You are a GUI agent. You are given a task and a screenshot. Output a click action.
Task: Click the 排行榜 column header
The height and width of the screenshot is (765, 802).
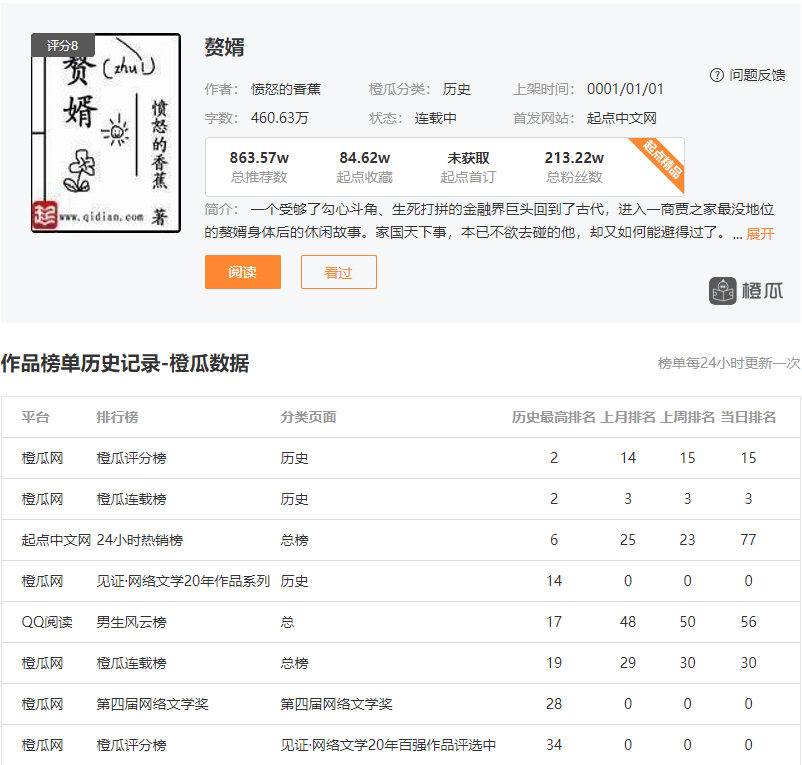pos(117,417)
